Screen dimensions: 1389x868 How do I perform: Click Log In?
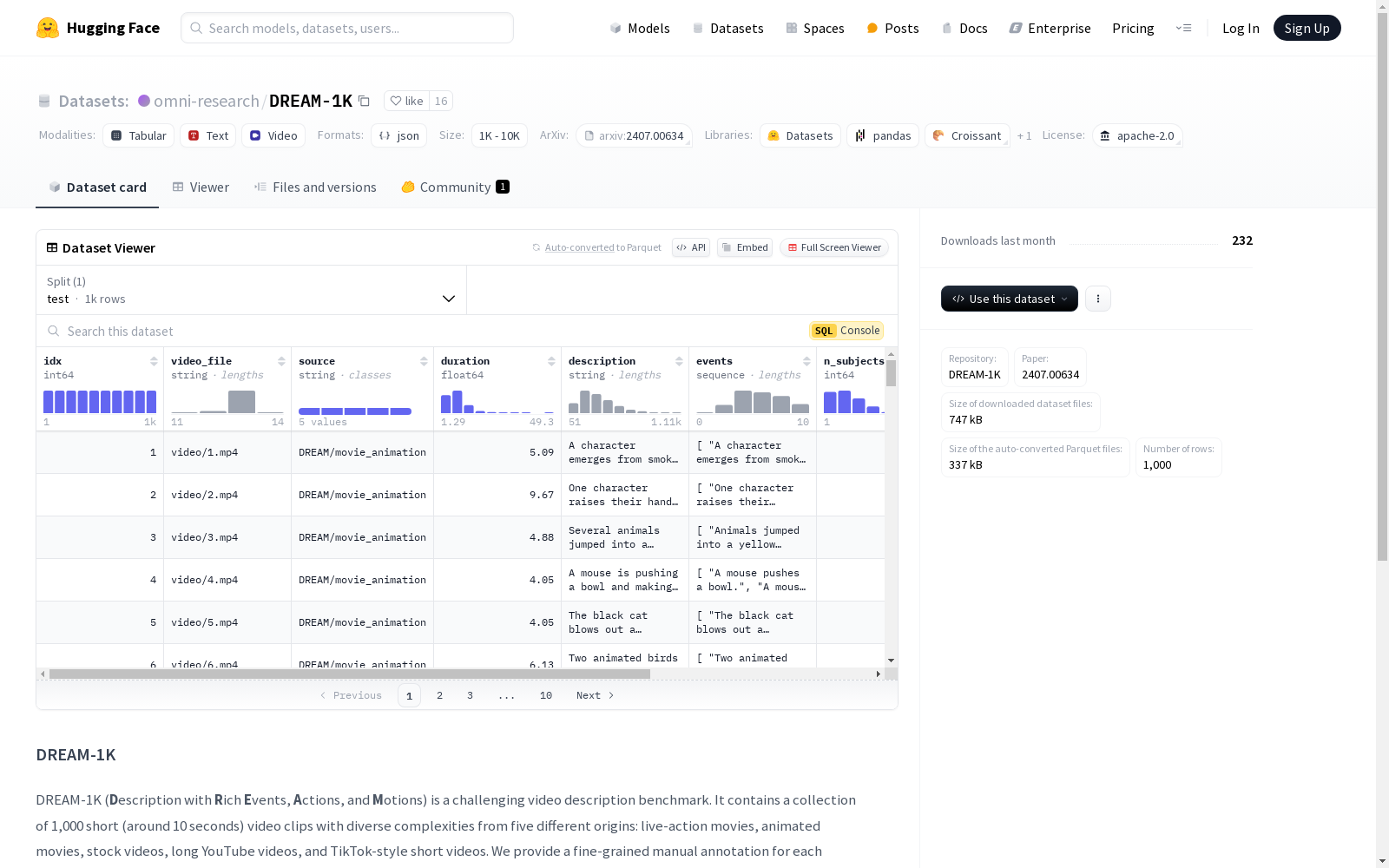pos(1241,28)
